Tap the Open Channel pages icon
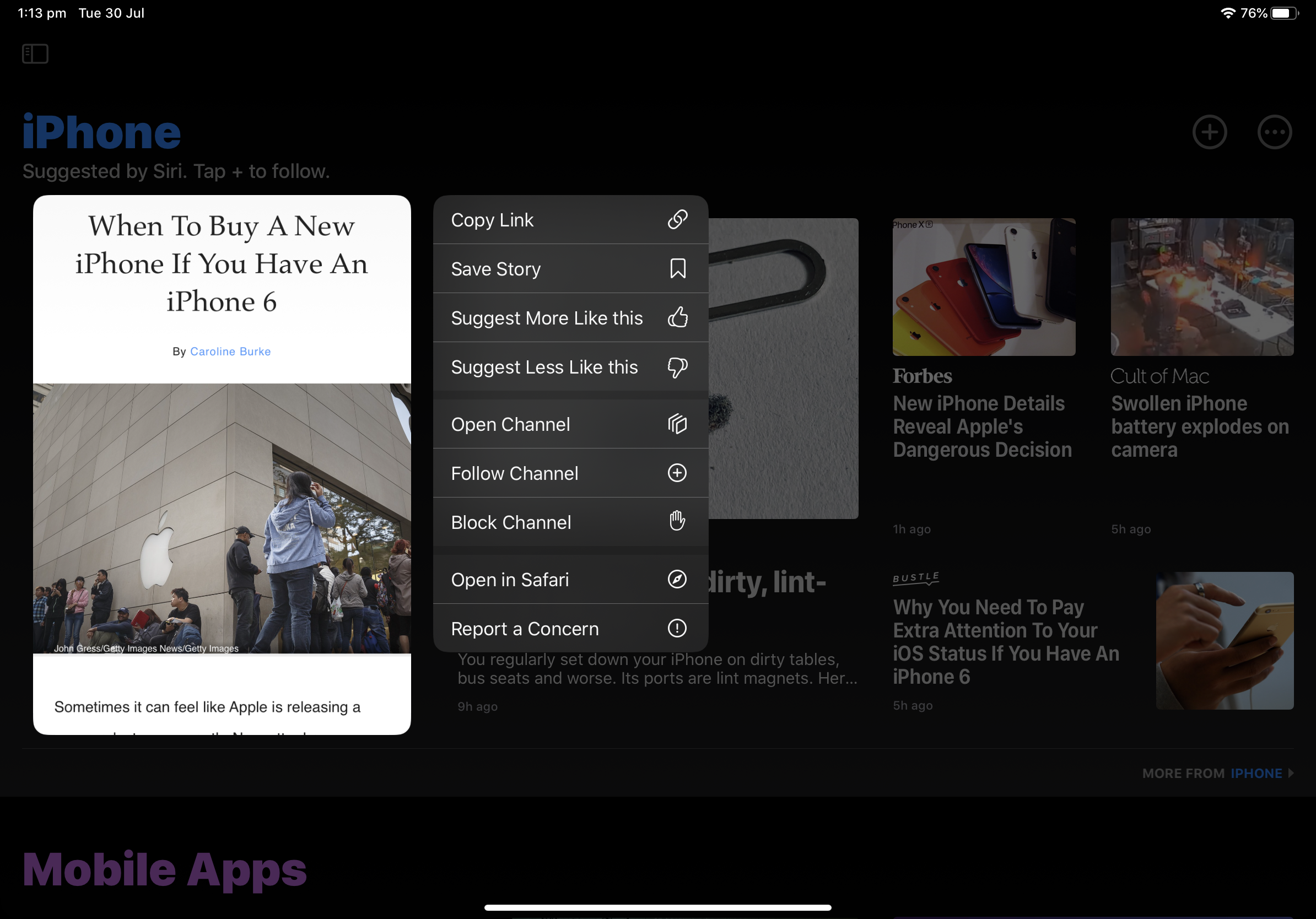 pos(677,424)
